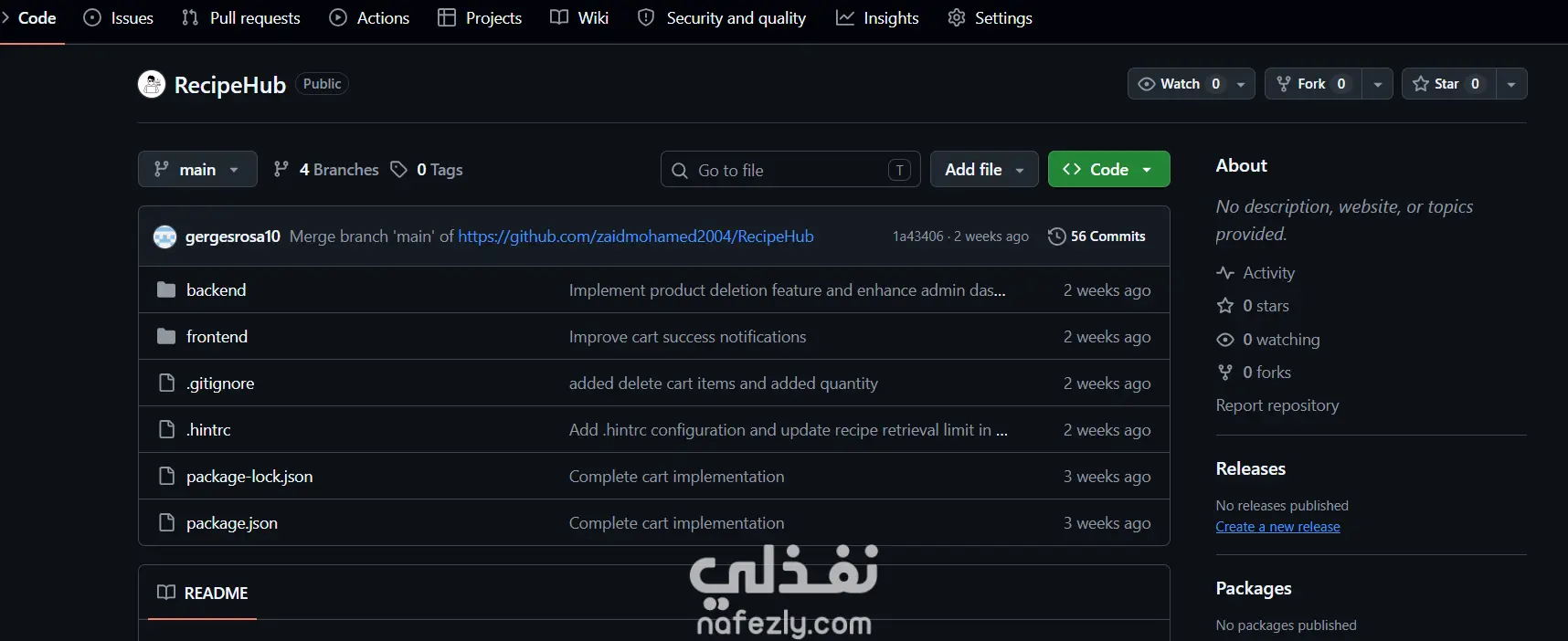Click the gergesrosa10 avatar icon
The height and width of the screenshot is (641, 1568).
(x=164, y=236)
